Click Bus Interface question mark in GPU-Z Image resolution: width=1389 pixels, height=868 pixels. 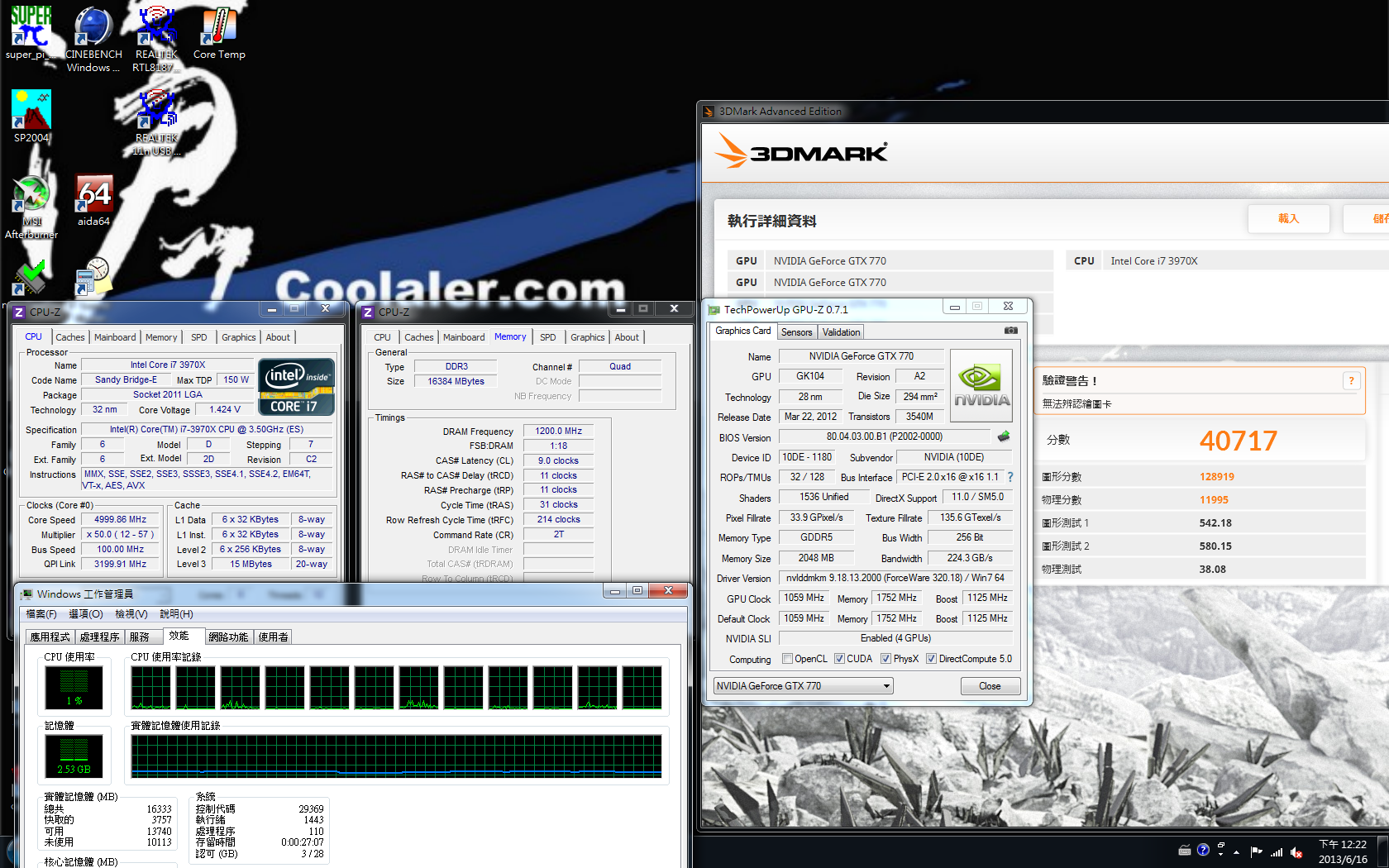tap(1010, 477)
